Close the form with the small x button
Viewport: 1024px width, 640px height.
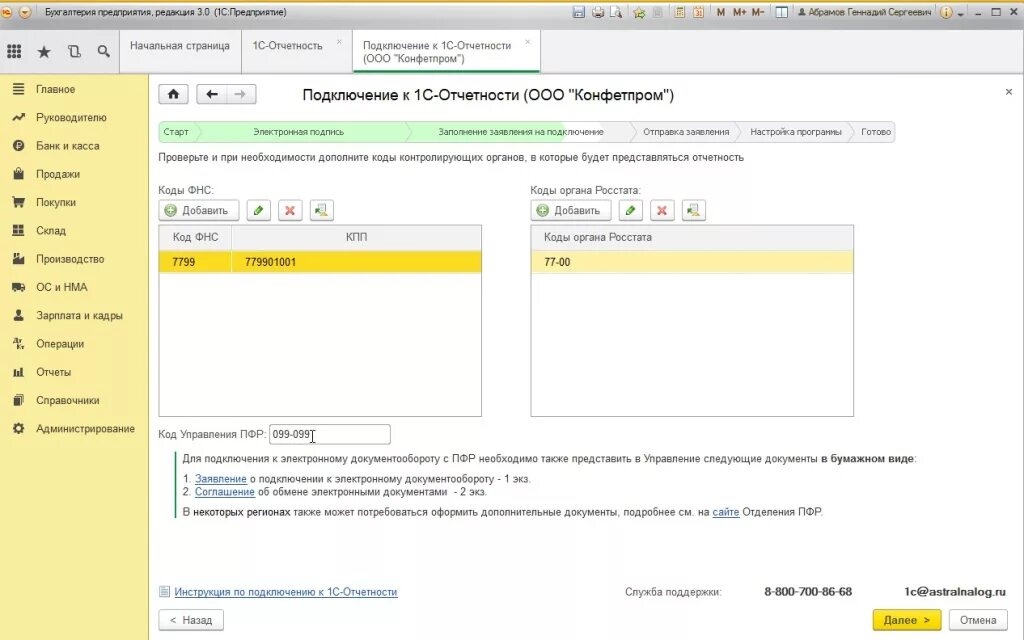pyautogui.click(x=1008, y=92)
